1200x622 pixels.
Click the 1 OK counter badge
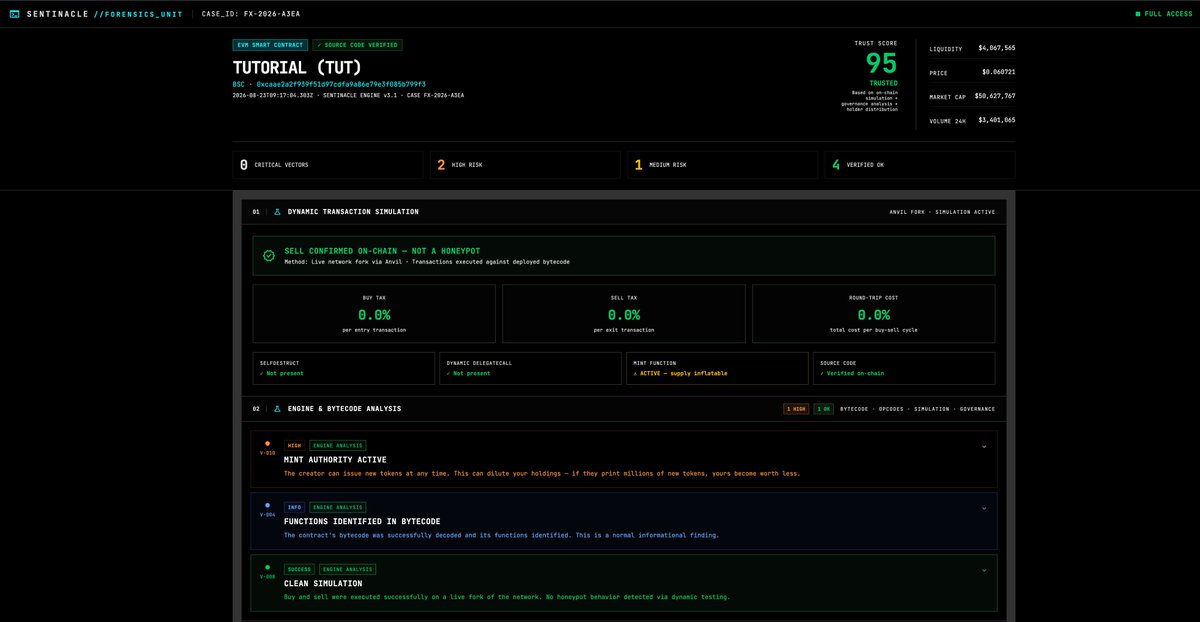click(x=823, y=409)
